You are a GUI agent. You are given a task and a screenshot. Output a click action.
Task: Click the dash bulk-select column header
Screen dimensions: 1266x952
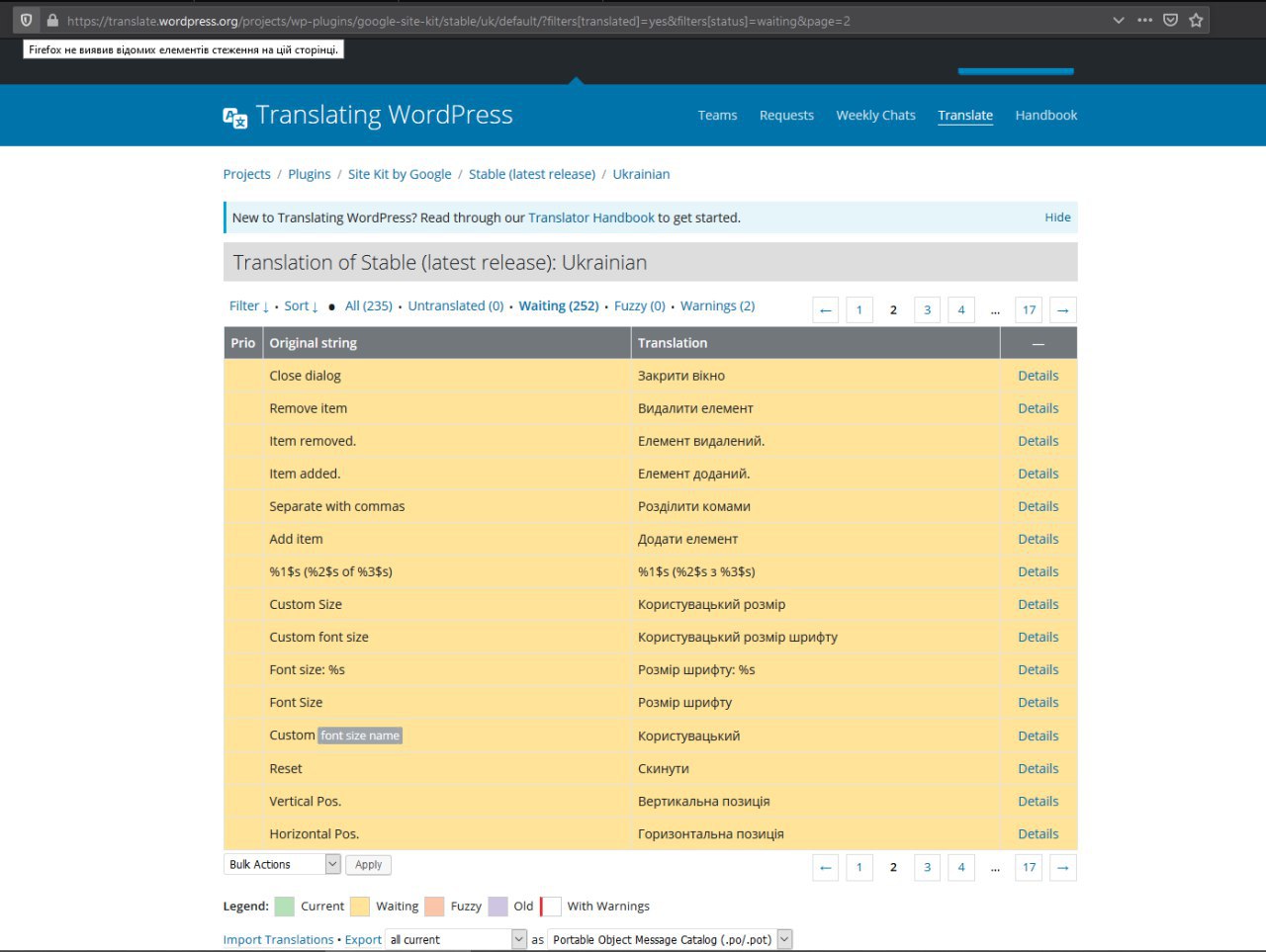(1038, 343)
